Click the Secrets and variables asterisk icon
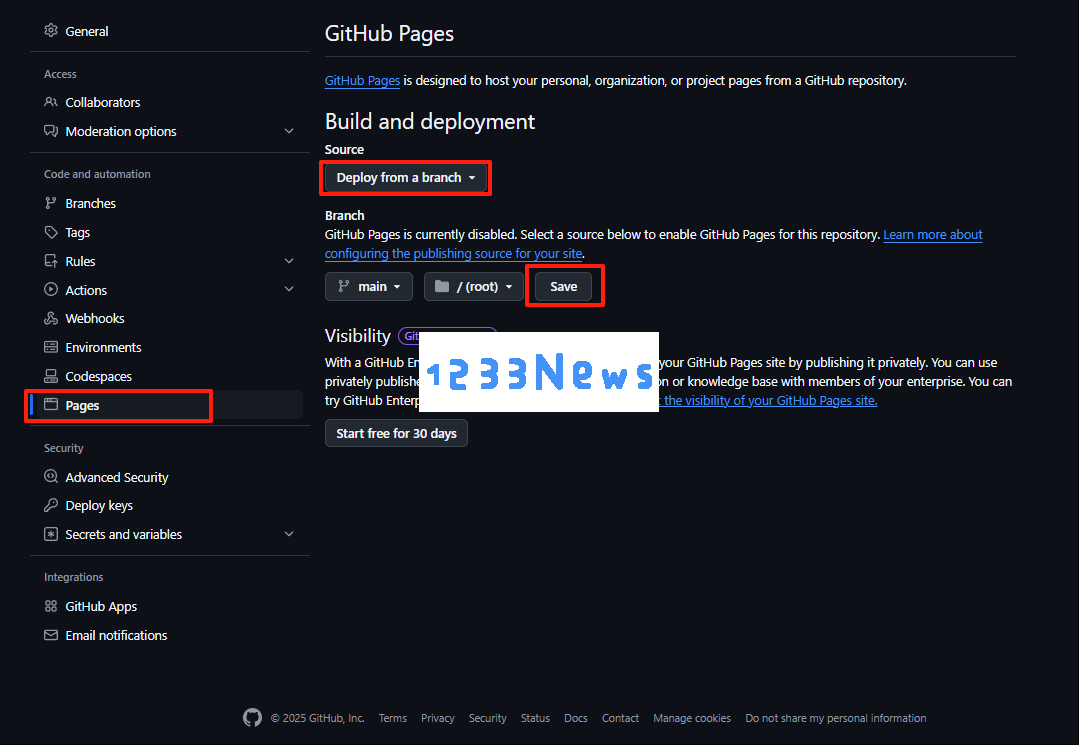Viewport: 1079px width, 745px height. 51,534
